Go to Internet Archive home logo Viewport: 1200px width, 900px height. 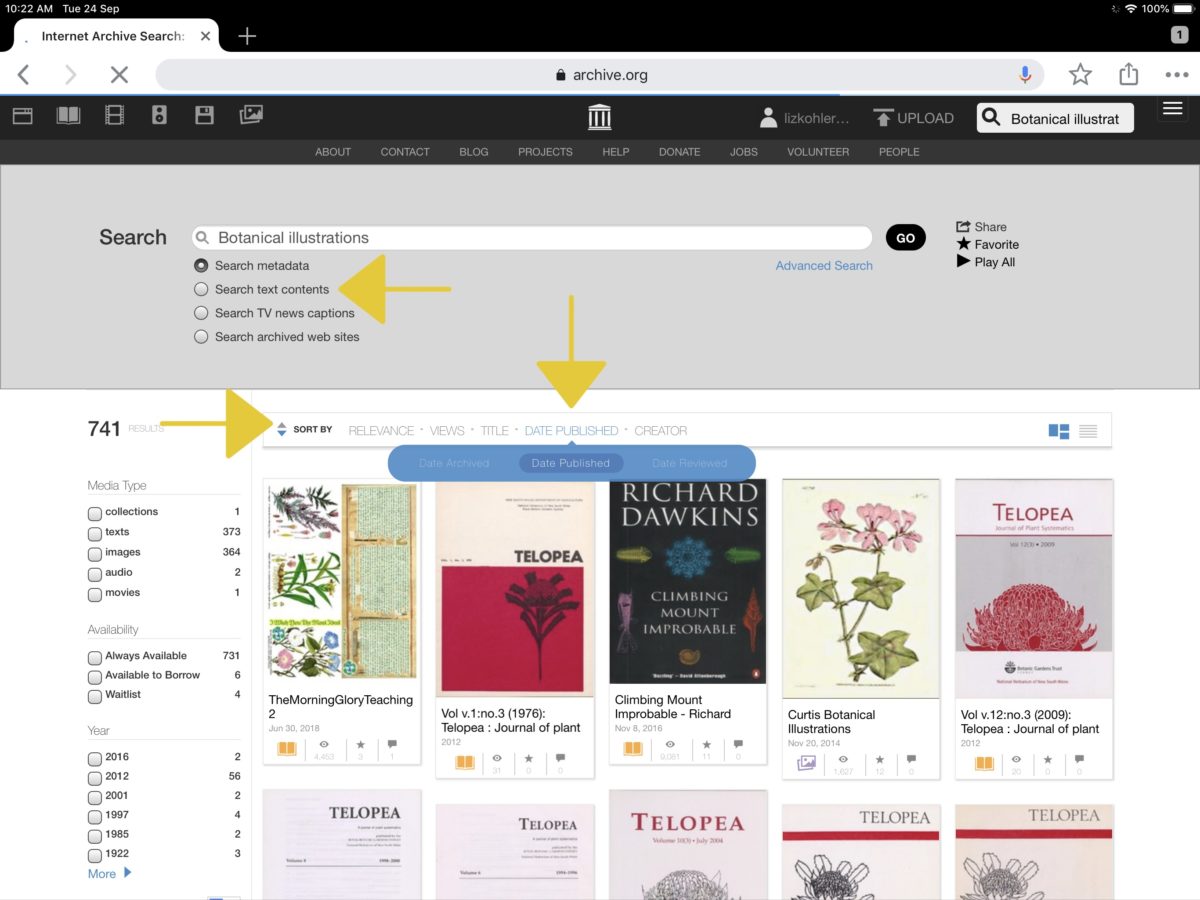click(x=599, y=117)
